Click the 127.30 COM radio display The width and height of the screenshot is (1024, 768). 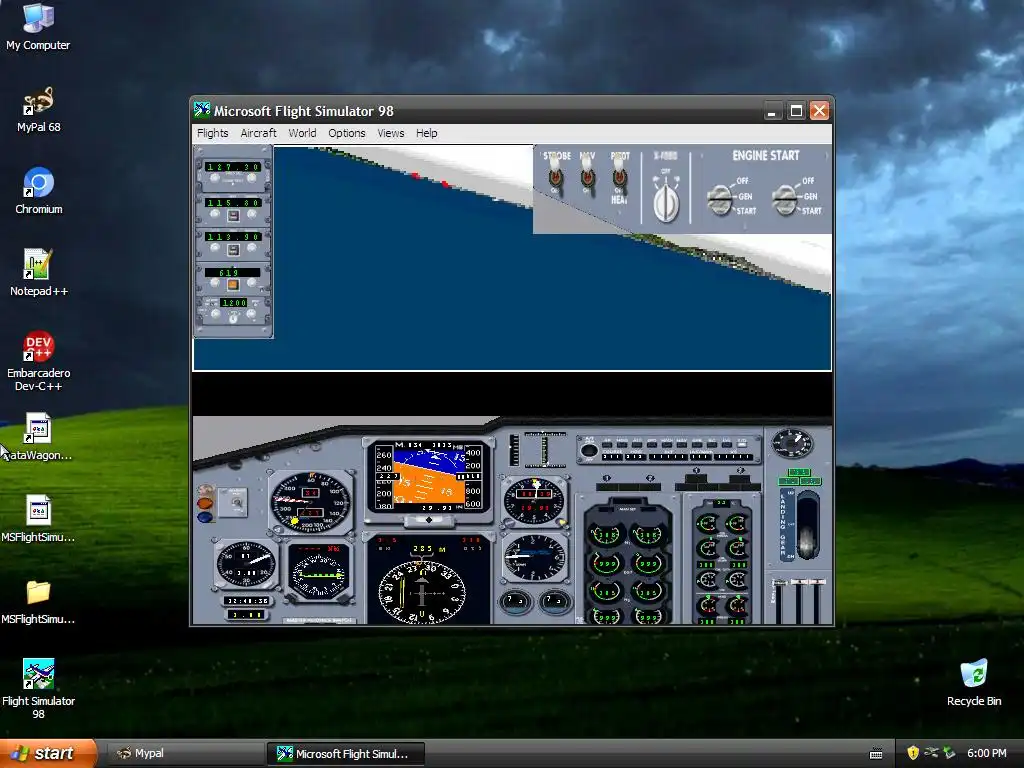233,167
